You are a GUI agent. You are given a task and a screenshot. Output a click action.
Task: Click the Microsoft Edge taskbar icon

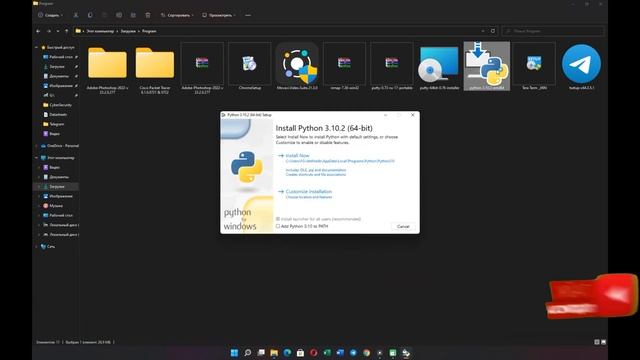pos(287,353)
